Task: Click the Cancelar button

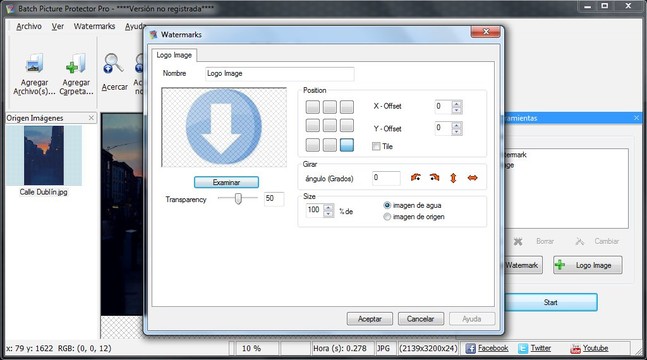Action: pos(420,319)
